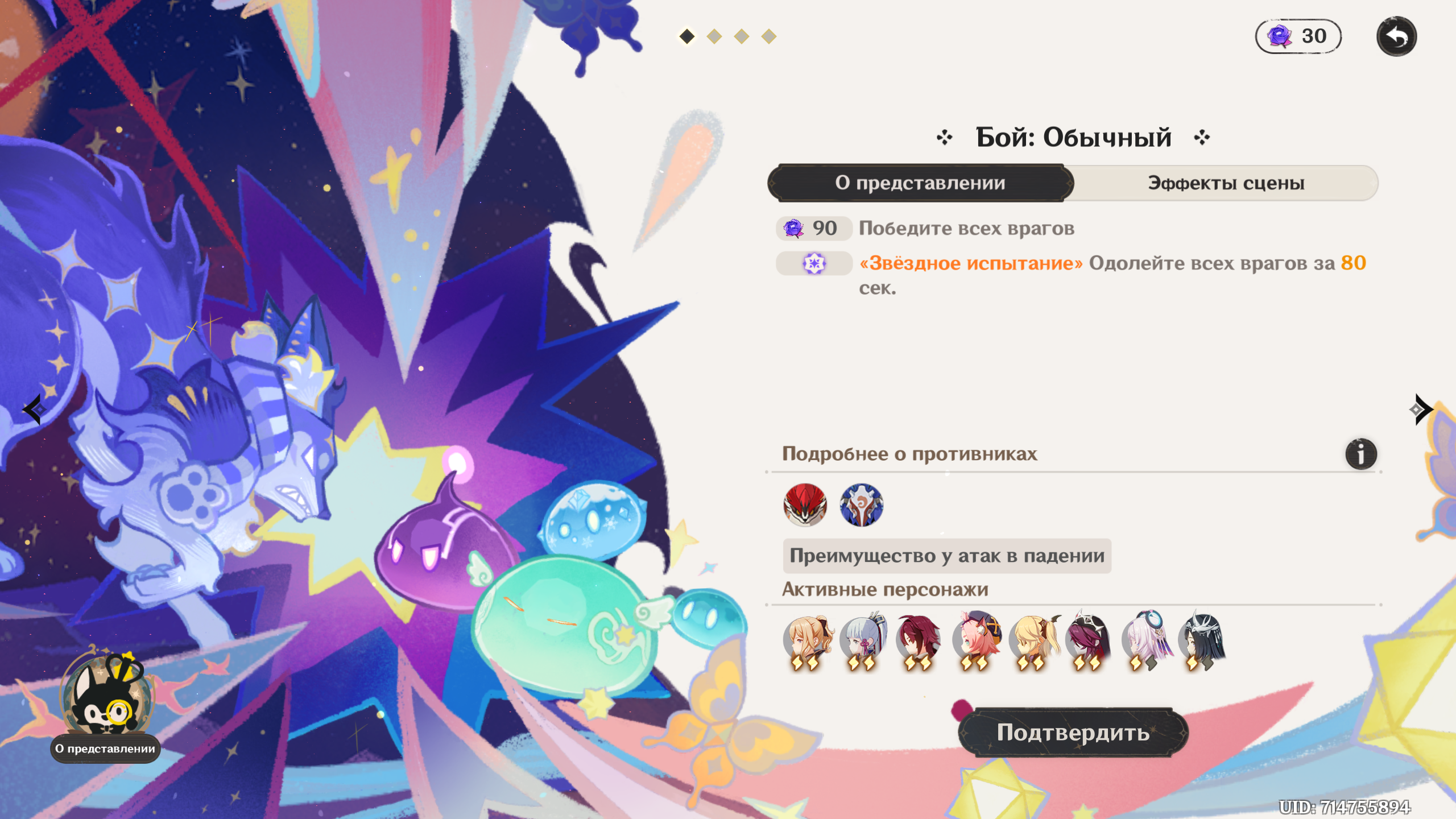Viewport: 1456px width, 819px height.
Task: Go to the previous stage left arrow
Action: tap(33, 409)
